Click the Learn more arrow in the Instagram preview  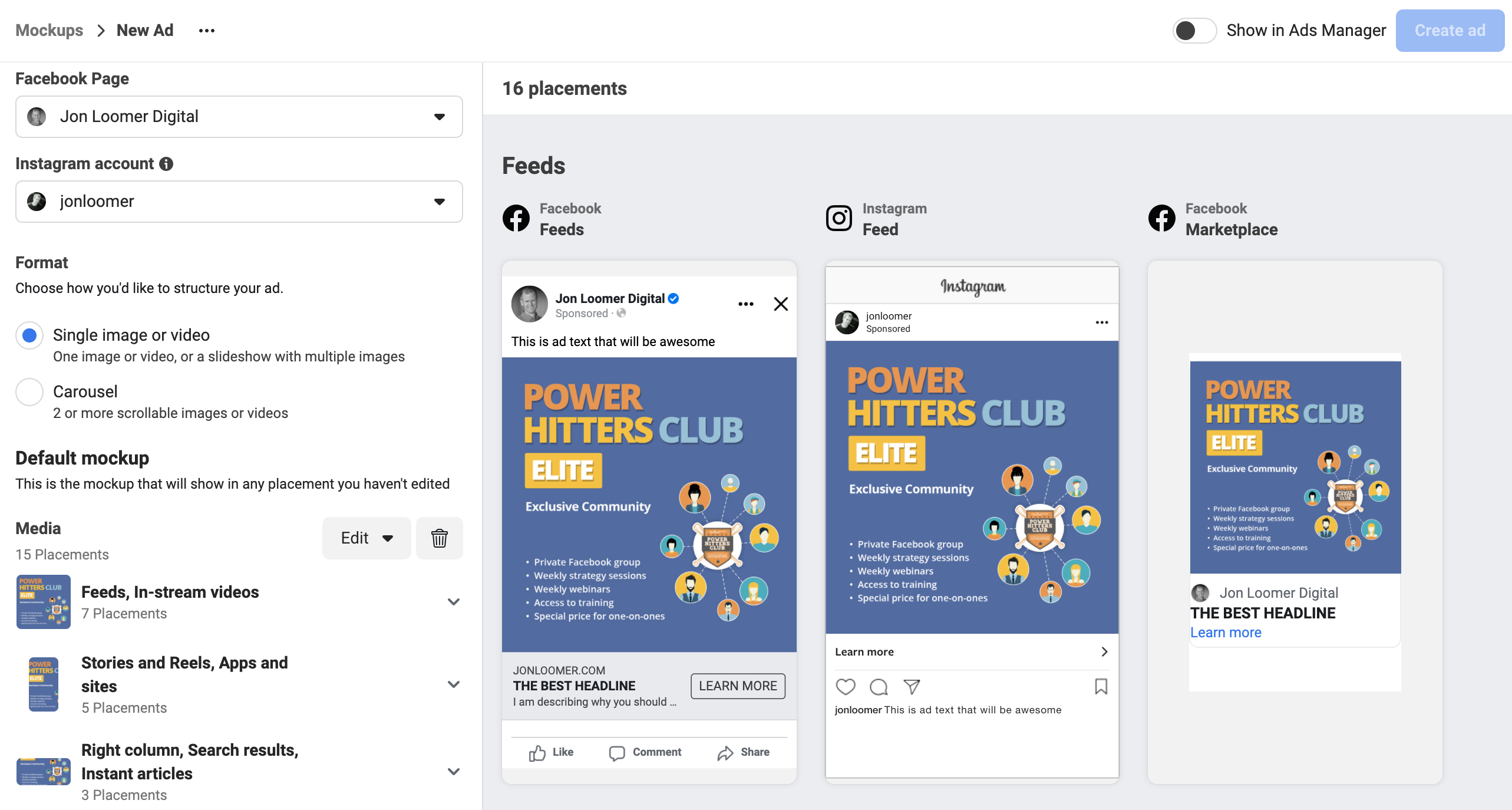point(1104,652)
